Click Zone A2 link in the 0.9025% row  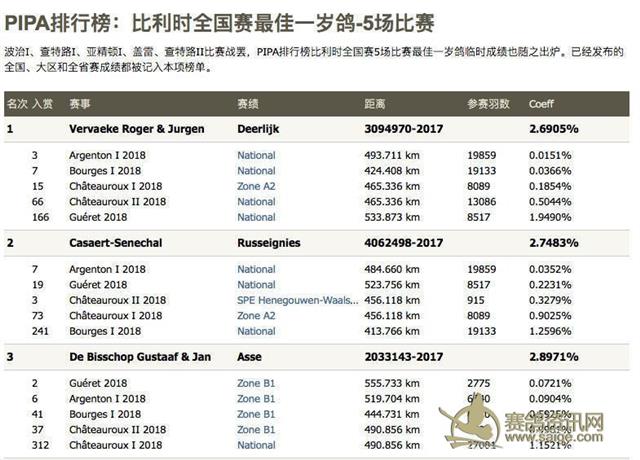tap(256, 316)
